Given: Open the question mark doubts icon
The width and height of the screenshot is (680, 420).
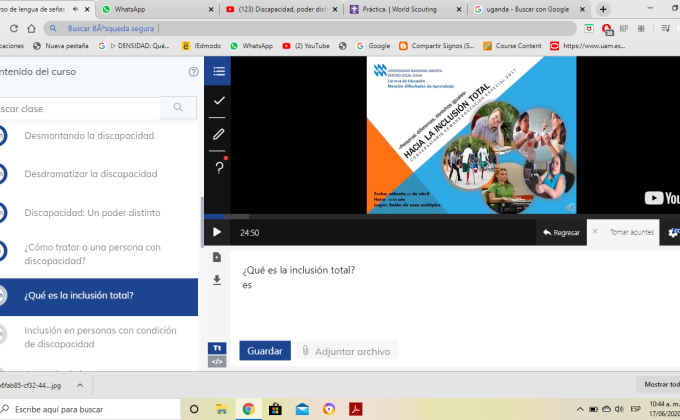Looking at the screenshot, I should pyautogui.click(x=219, y=167).
